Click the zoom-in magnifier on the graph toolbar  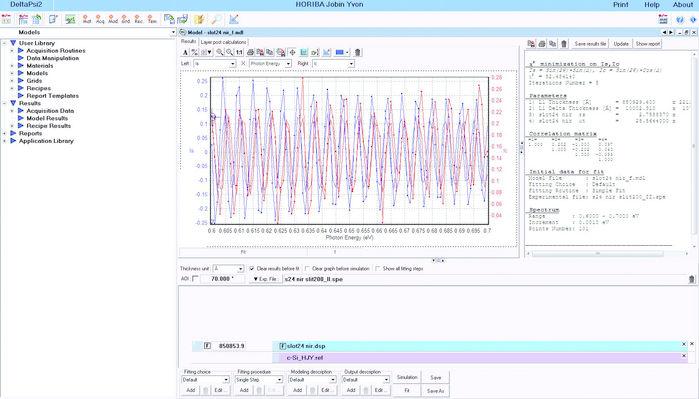[x=220, y=52]
